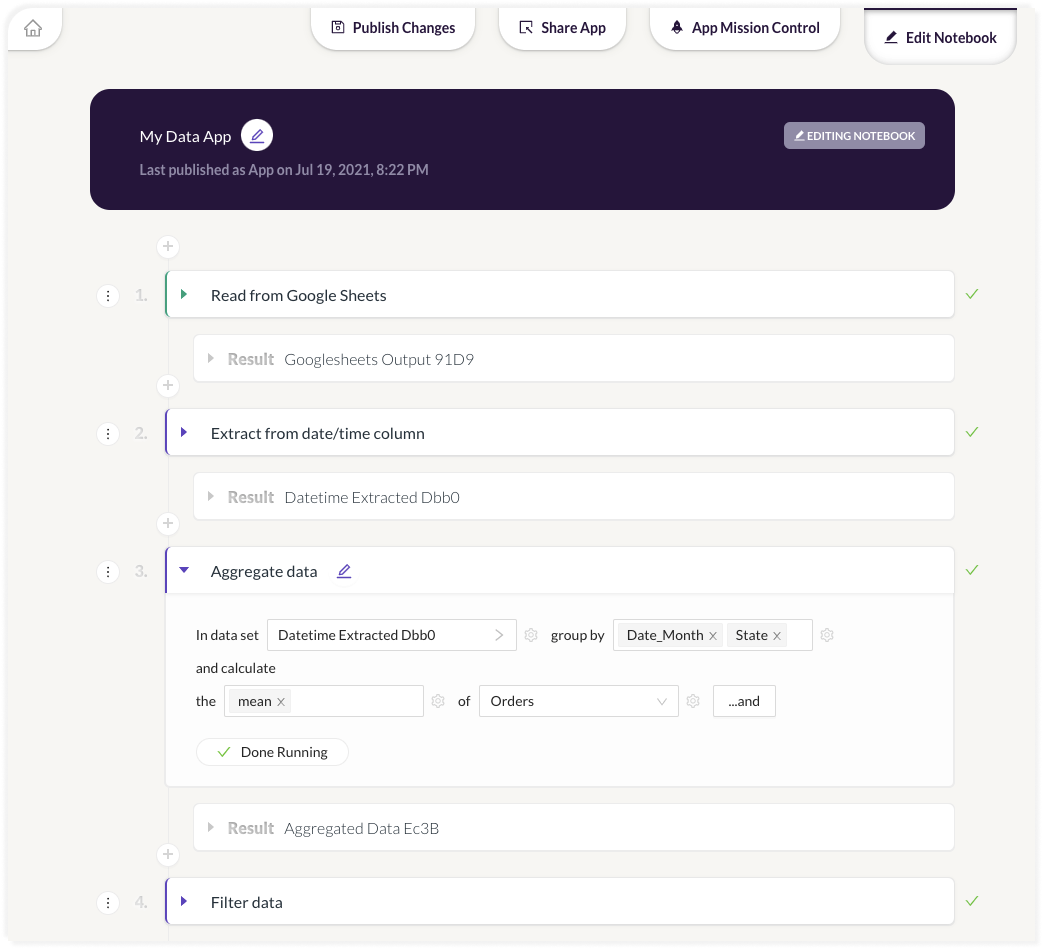Screen dimensions: 1043x949
Task: Click the Extract from date/time status checkmark
Action: 972,432
